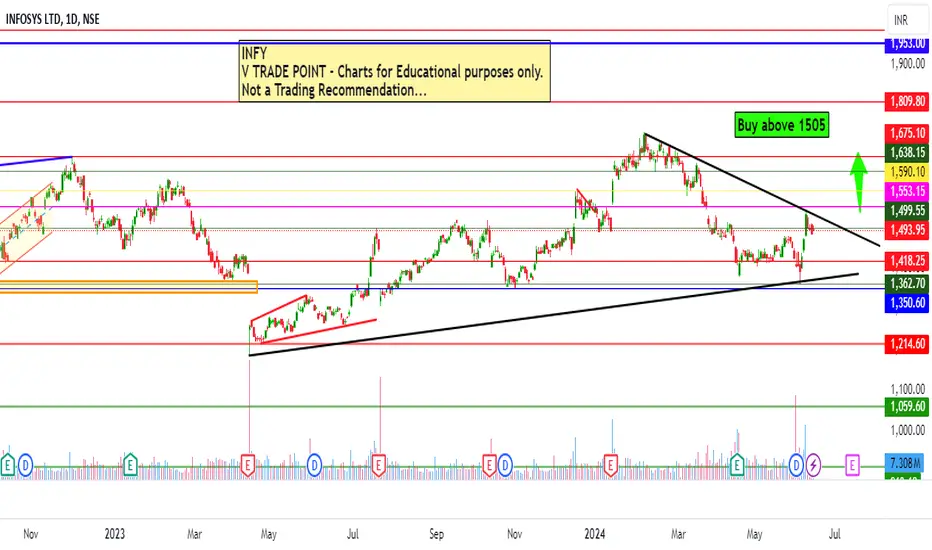Screen dimensions: 932x550
Task: Select the INFY V TRADE POINT text note
Action: tap(395, 71)
